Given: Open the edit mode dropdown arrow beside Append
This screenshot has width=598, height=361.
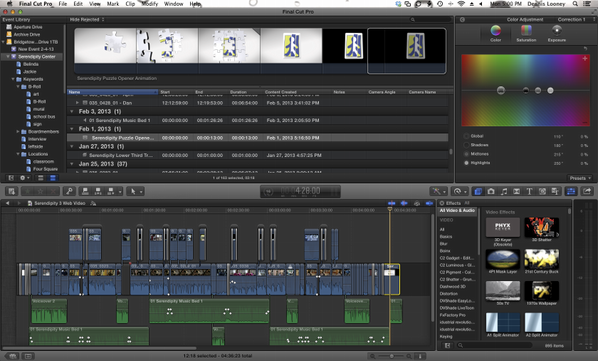Looking at the screenshot, I should [x=120, y=191].
